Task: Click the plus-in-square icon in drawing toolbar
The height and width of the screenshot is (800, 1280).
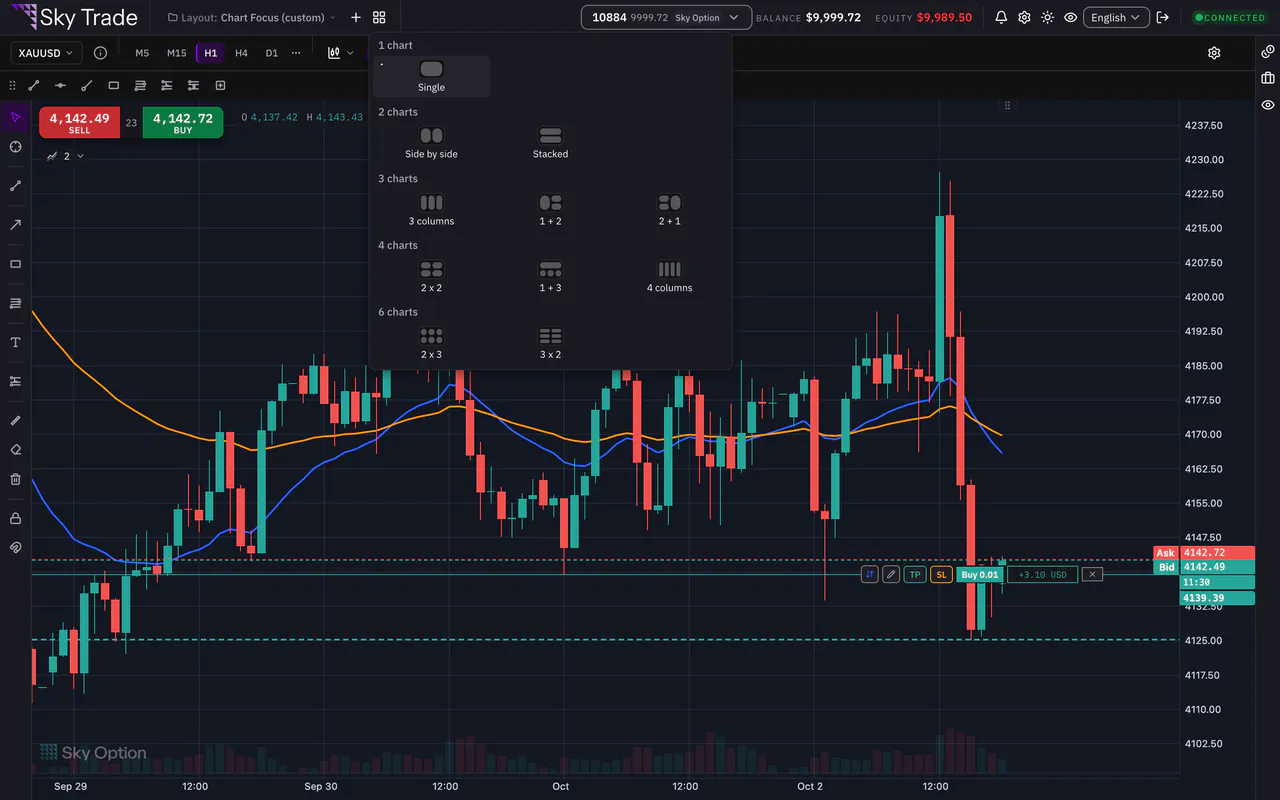Action: pos(221,86)
